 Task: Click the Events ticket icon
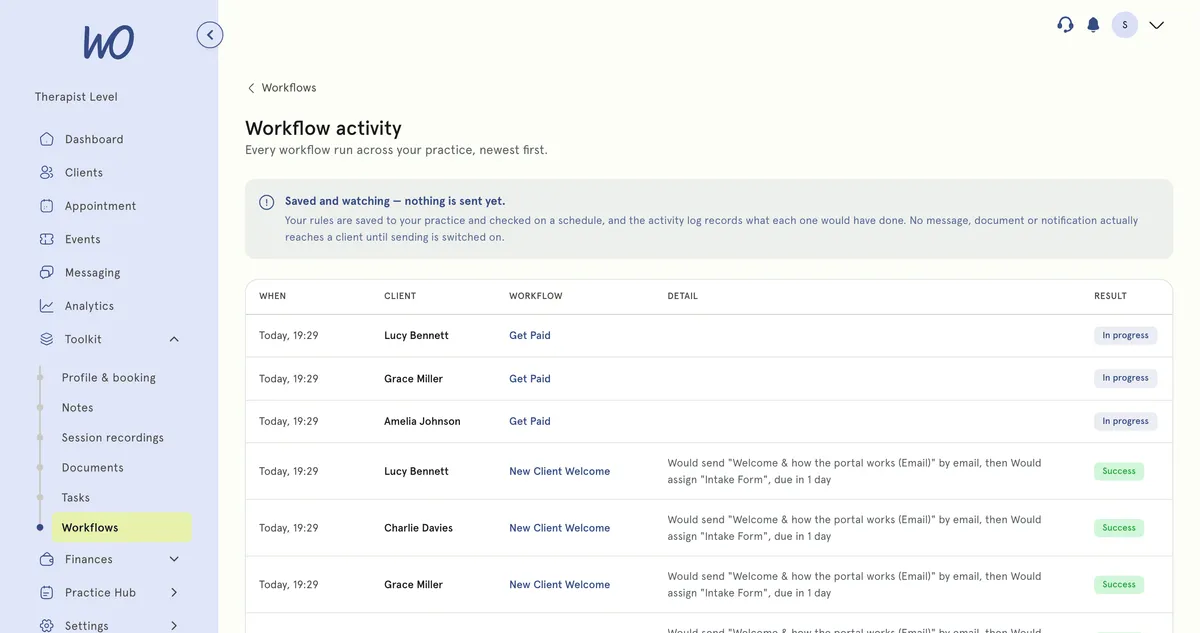pyautogui.click(x=47, y=239)
